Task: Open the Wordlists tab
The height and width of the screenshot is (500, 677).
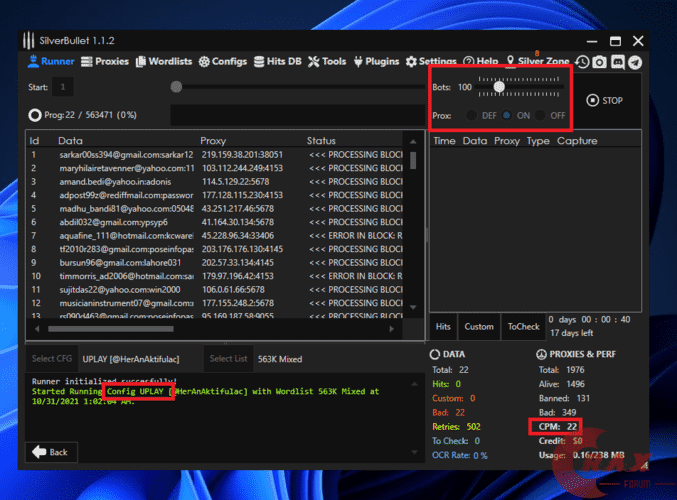Action: (164, 62)
